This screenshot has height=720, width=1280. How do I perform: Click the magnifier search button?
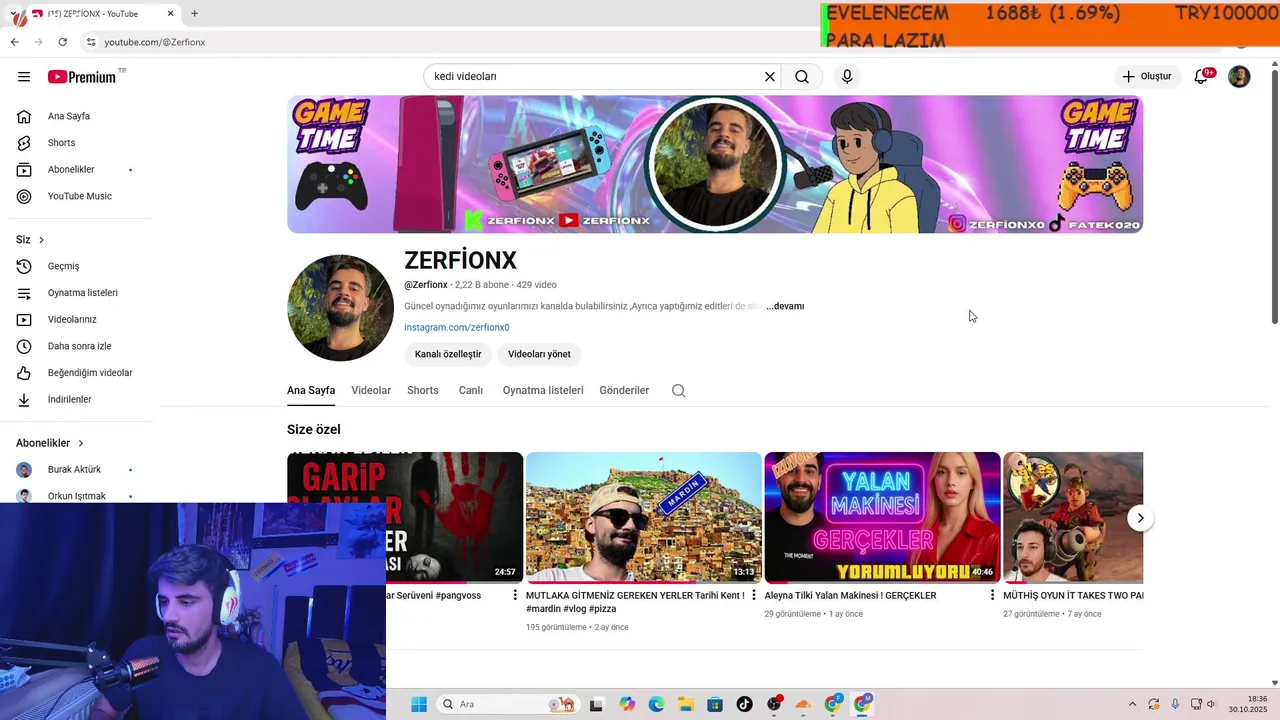(802, 77)
